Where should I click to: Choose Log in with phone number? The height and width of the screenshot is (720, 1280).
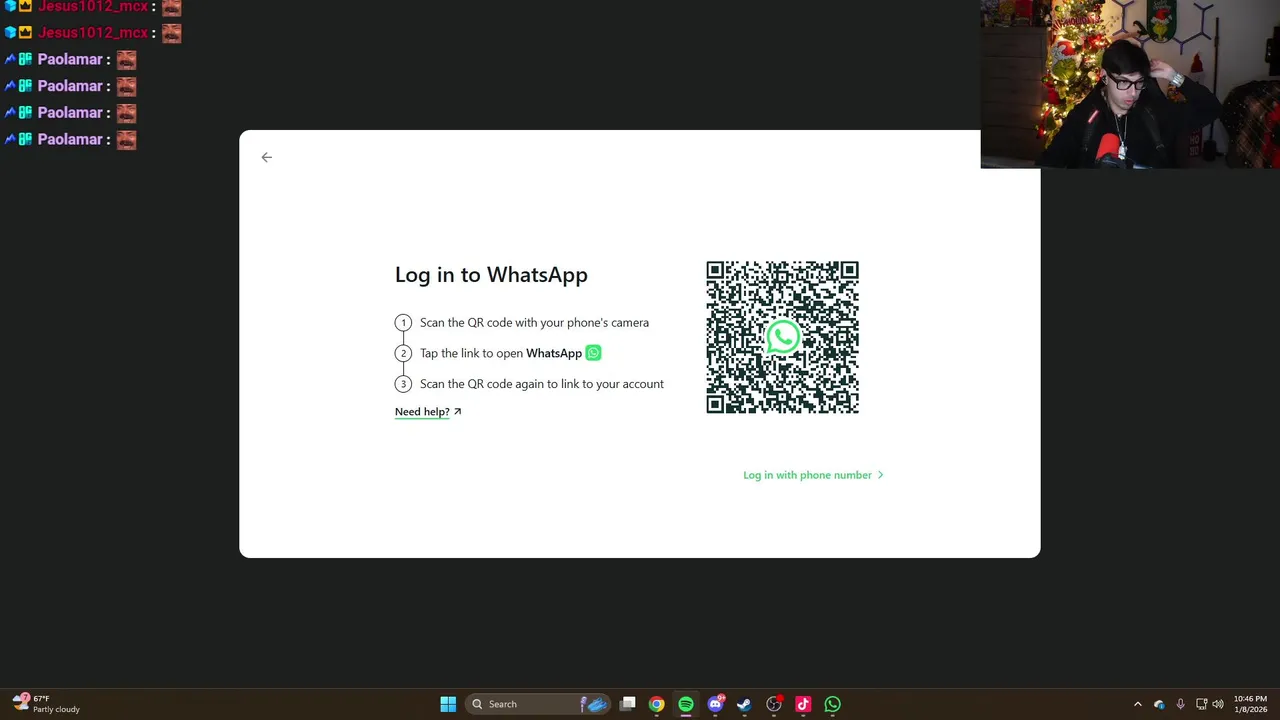[813, 475]
